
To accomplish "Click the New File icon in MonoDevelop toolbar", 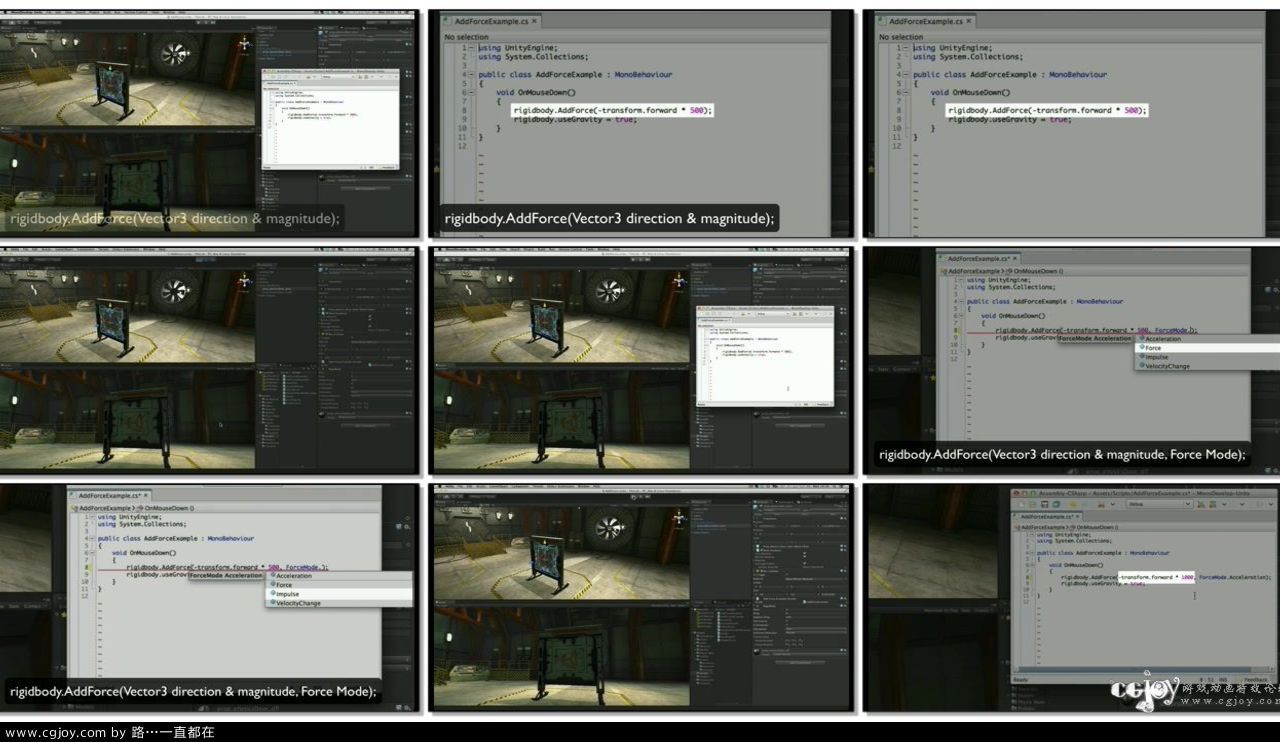I will pyautogui.click(x=1022, y=504).
